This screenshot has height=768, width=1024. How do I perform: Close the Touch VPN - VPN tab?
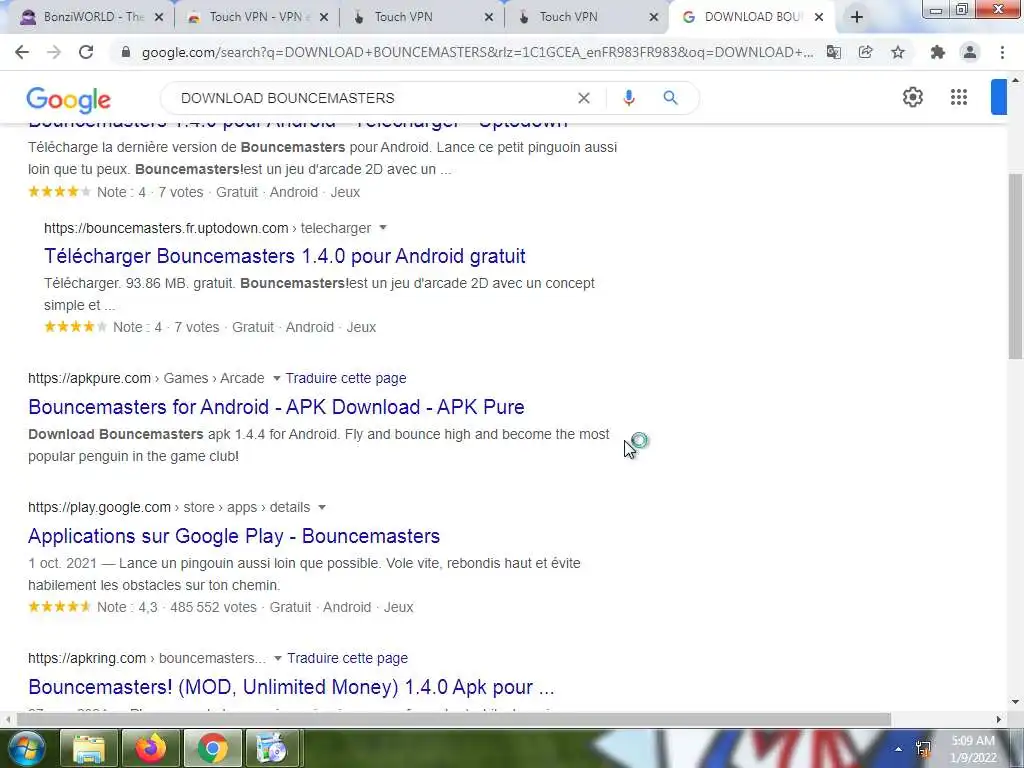pos(324,18)
